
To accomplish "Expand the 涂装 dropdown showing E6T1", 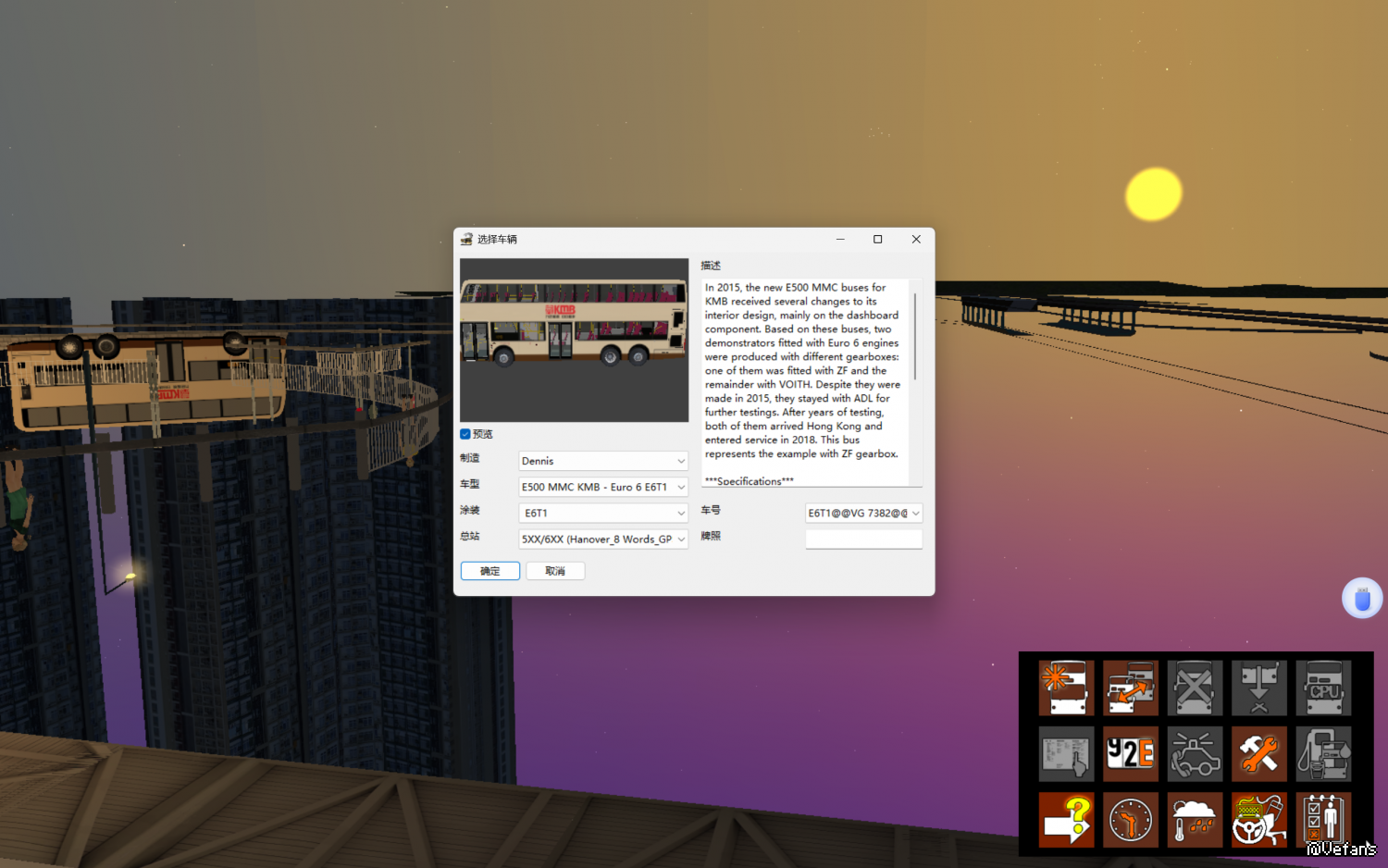I will pos(602,513).
